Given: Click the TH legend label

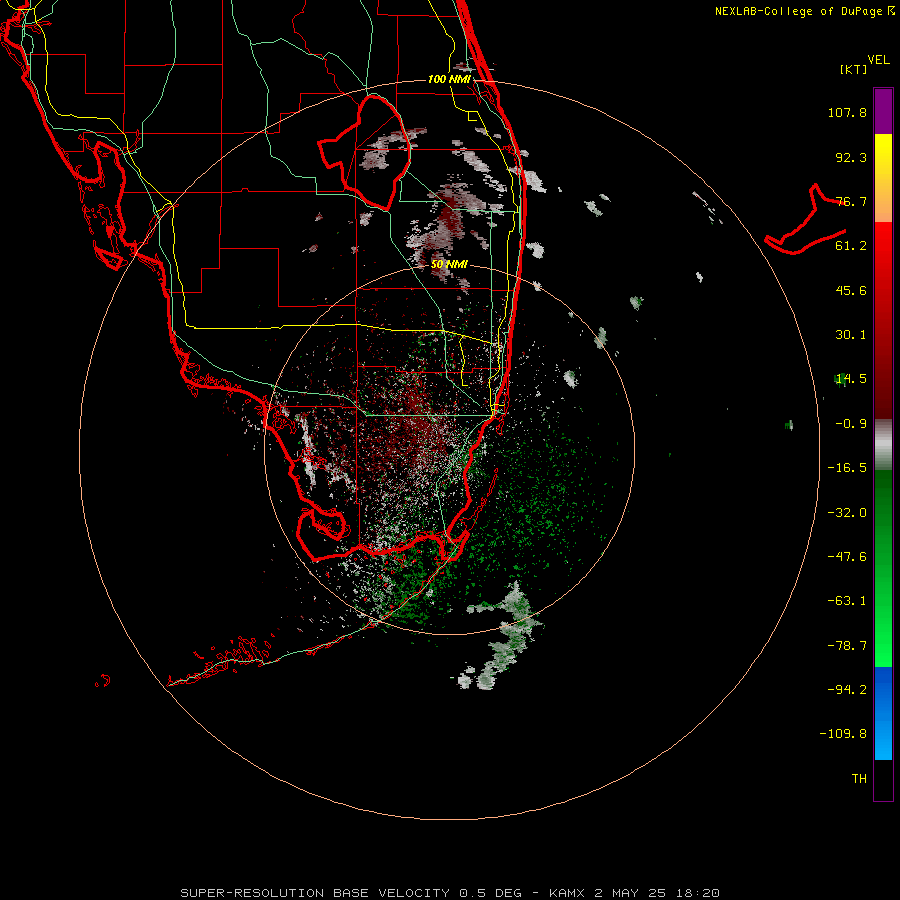Looking at the screenshot, I should [x=859, y=778].
